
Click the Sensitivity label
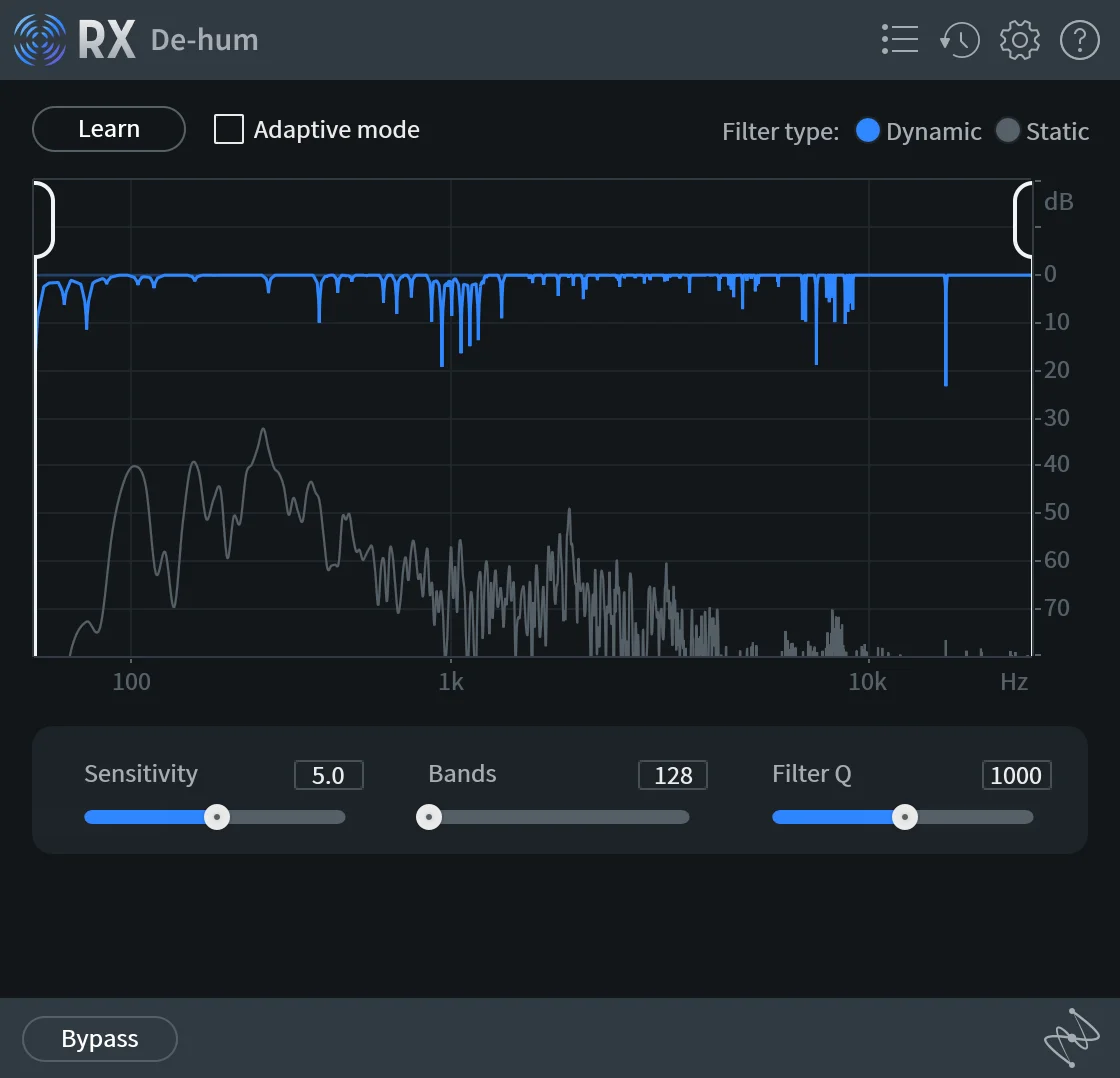pyautogui.click(x=141, y=774)
